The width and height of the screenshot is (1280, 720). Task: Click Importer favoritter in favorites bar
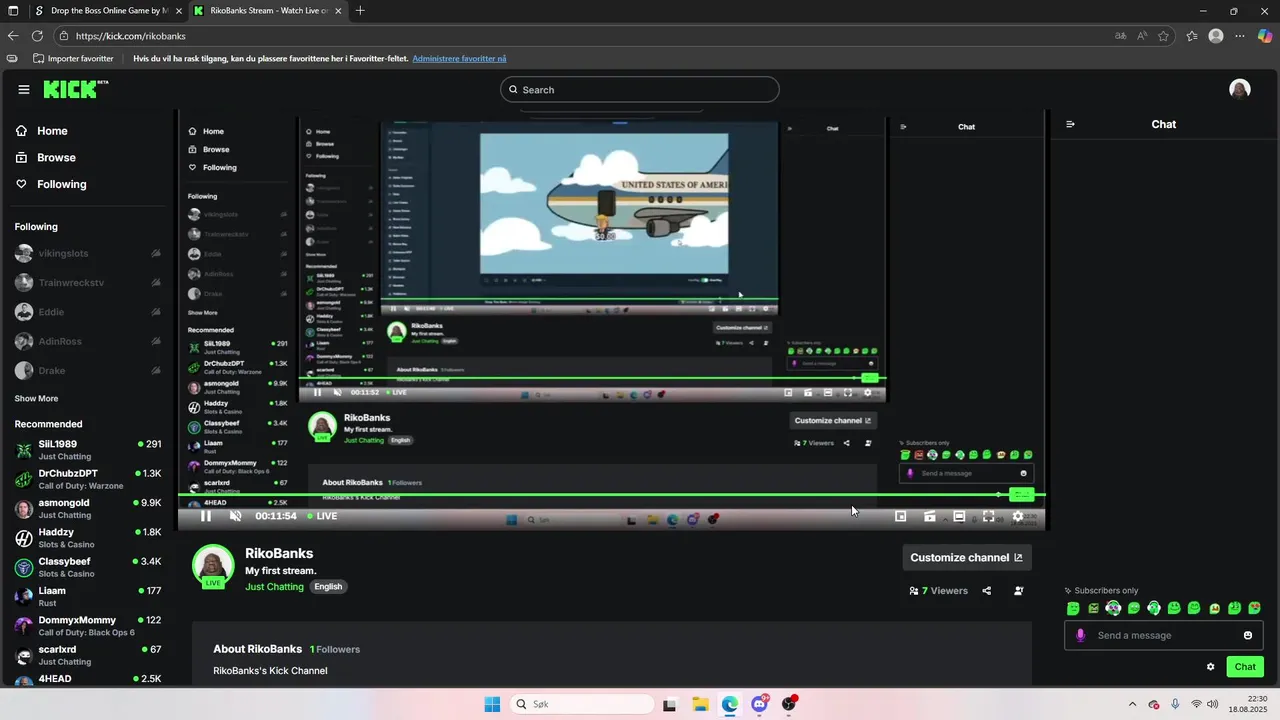pyautogui.click(x=73, y=59)
